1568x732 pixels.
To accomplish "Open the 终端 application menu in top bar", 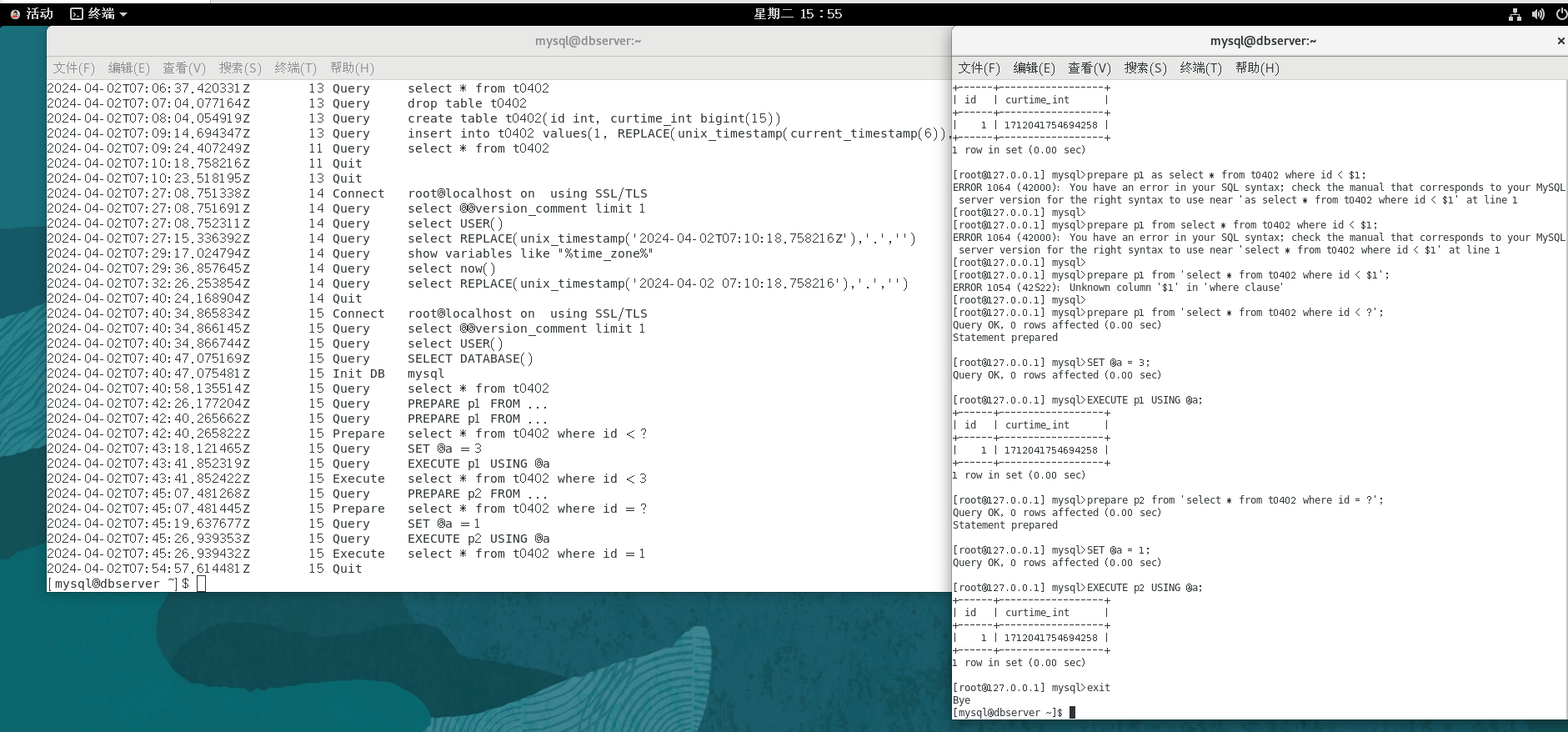I will (98, 14).
